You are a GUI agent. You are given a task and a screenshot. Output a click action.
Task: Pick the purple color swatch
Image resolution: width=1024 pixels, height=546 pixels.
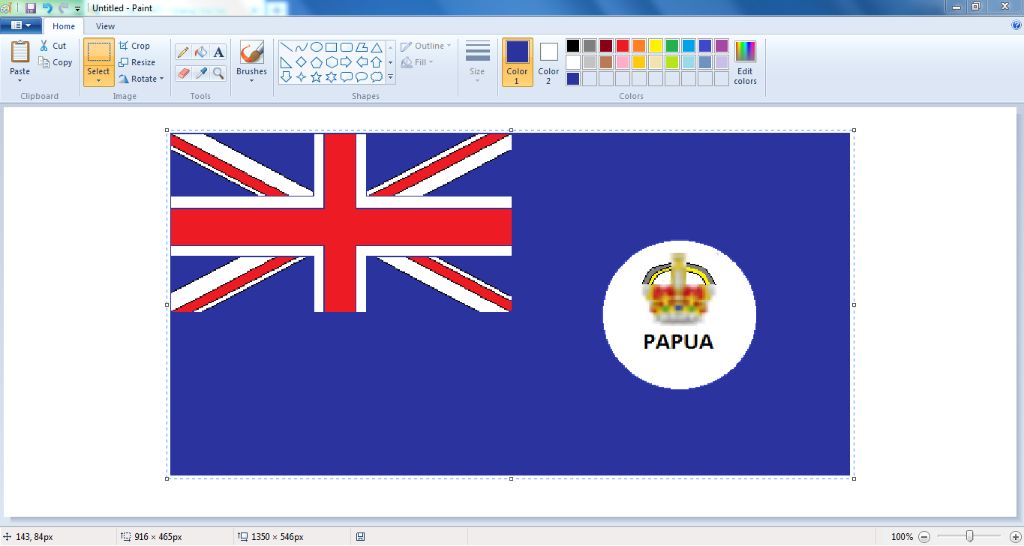722,46
